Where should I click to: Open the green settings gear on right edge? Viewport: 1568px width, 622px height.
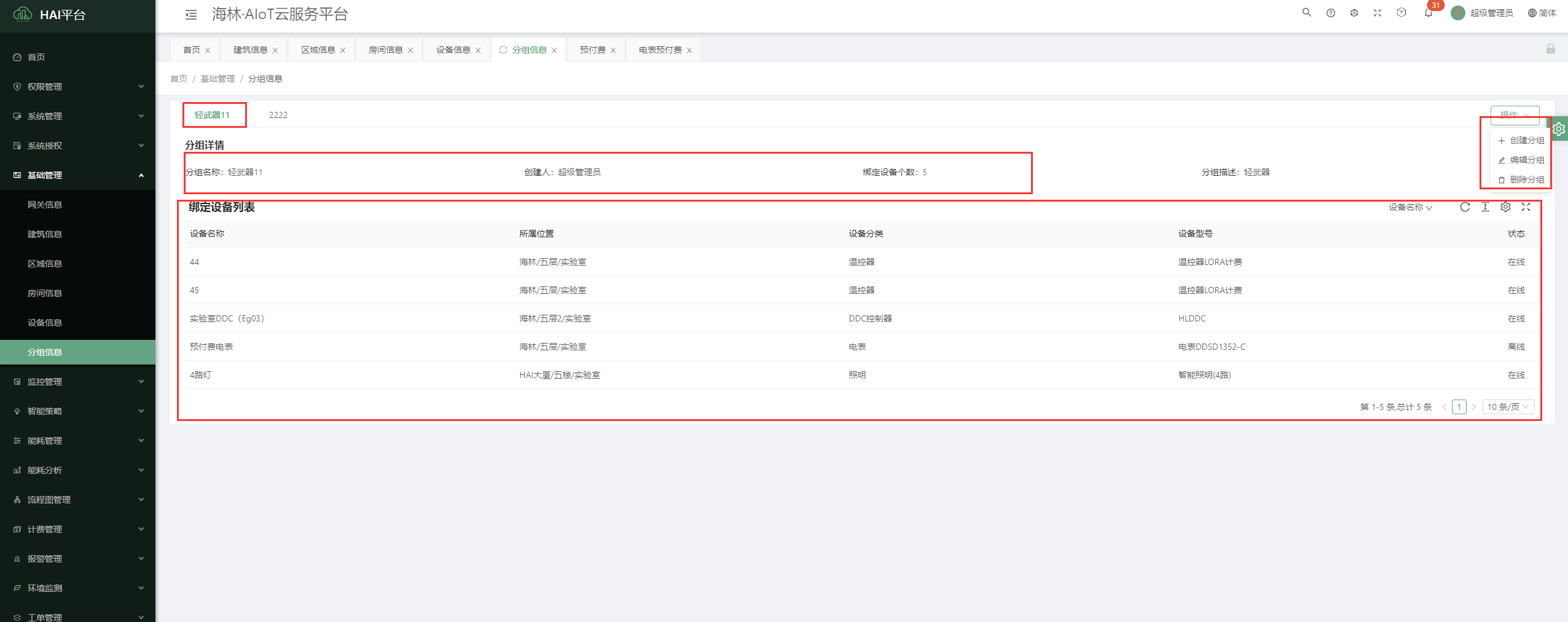tap(1559, 129)
